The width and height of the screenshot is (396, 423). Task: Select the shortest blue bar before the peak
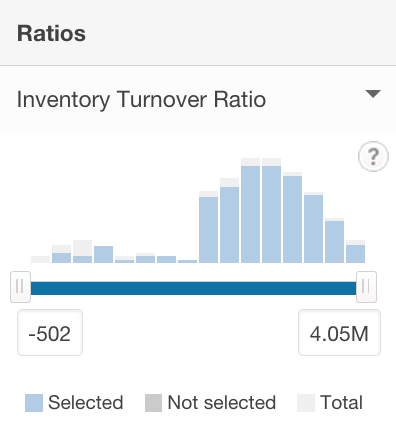pos(187,261)
